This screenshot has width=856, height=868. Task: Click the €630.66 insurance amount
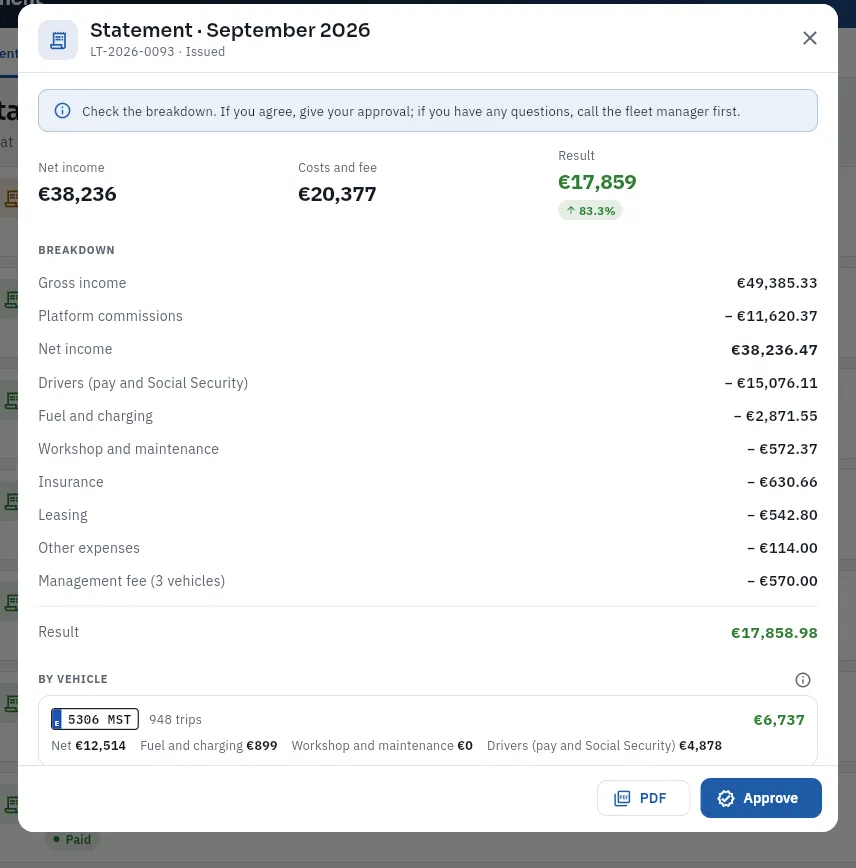tap(782, 482)
